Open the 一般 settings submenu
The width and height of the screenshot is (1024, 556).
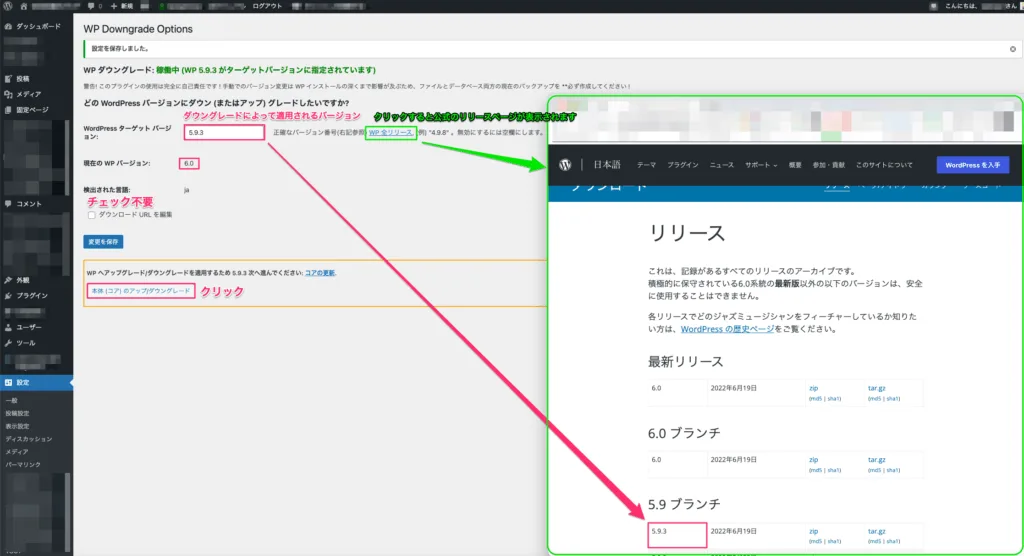point(12,401)
